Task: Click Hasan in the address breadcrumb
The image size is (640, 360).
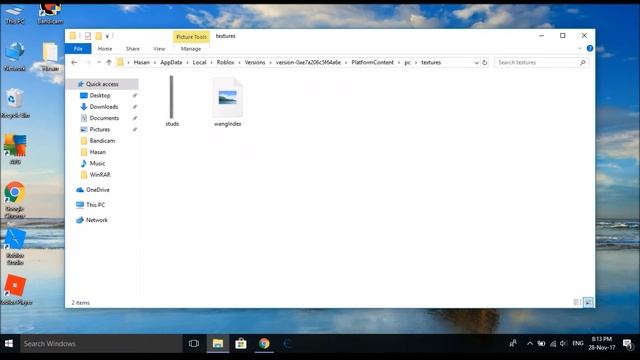Action: pyautogui.click(x=142, y=62)
